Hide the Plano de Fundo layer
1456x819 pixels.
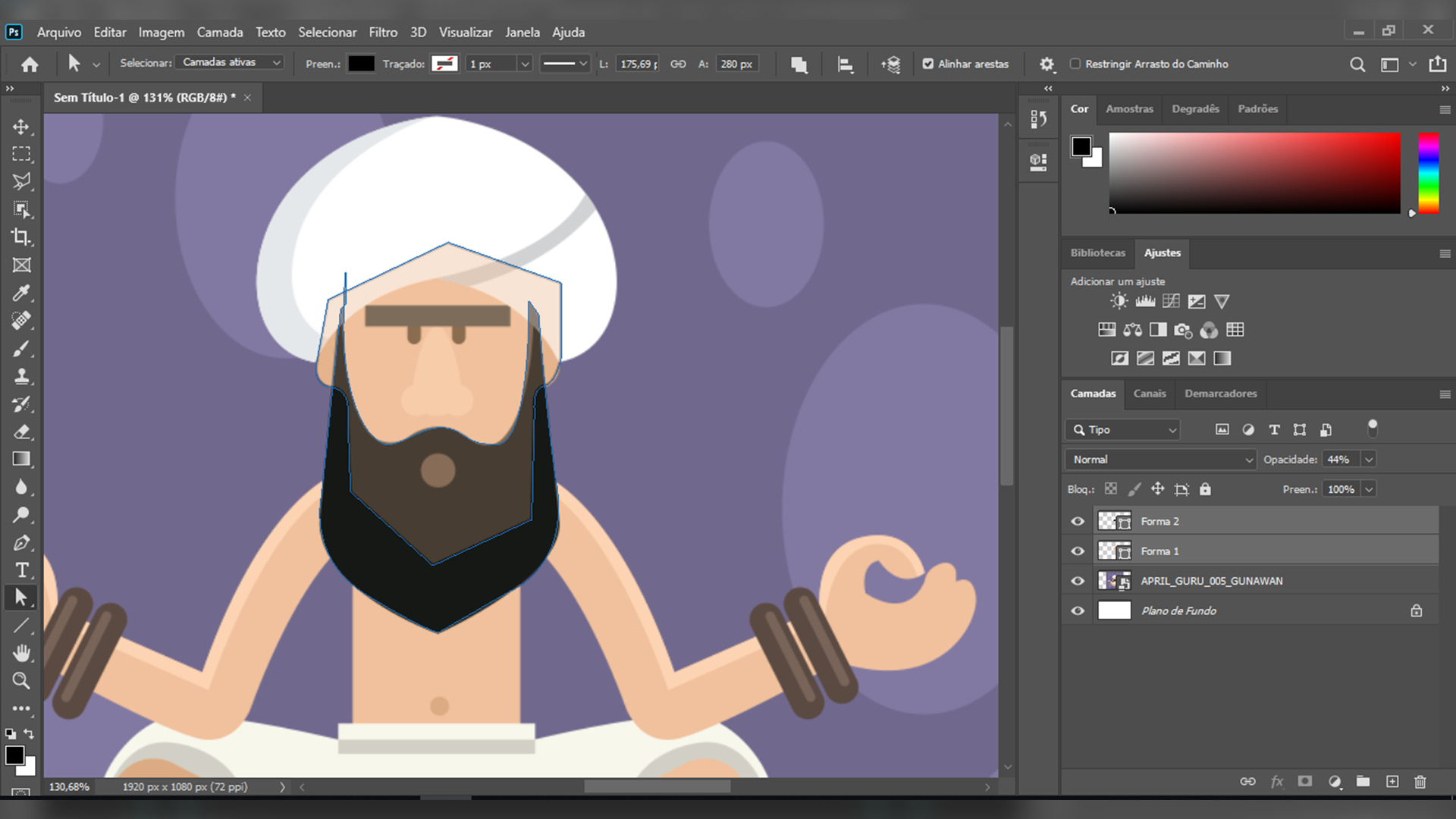tap(1078, 610)
